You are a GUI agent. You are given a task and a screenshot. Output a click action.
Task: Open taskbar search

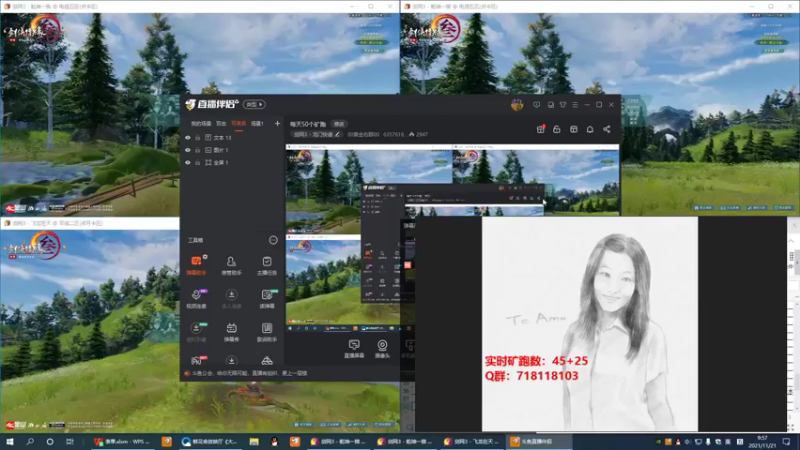click(x=30, y=442)
